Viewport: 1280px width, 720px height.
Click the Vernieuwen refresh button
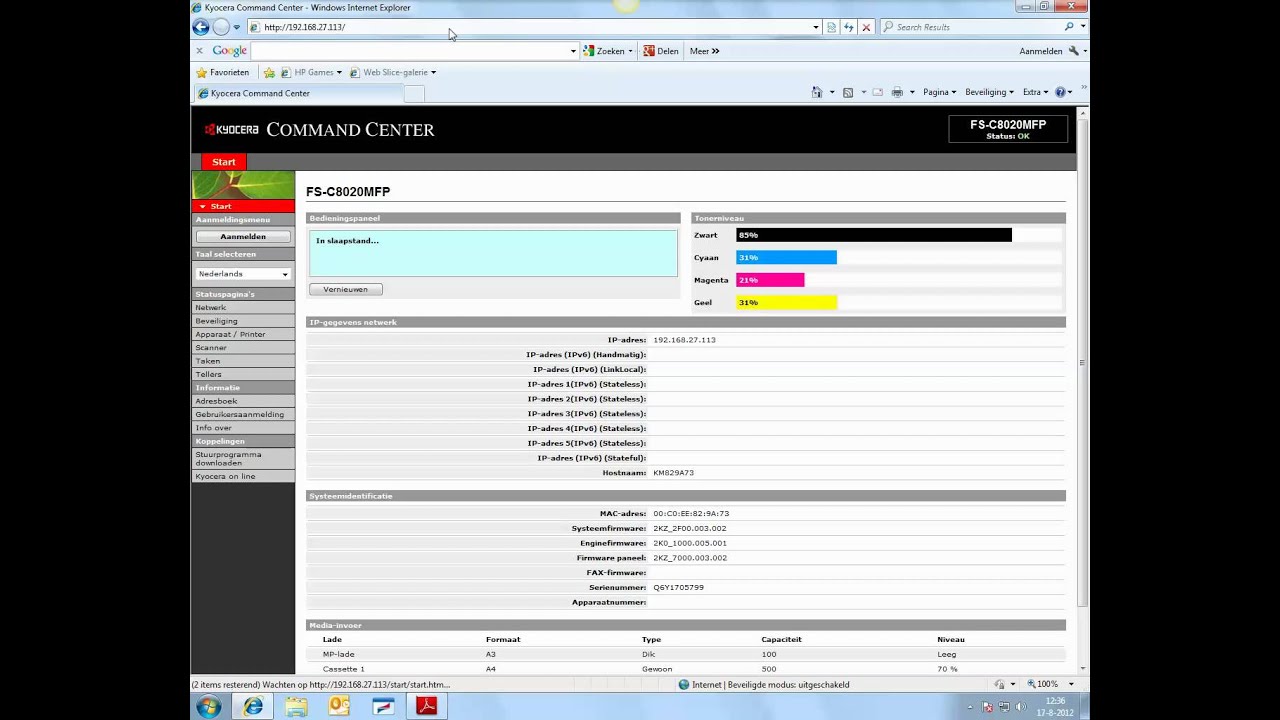pos(346,289)
